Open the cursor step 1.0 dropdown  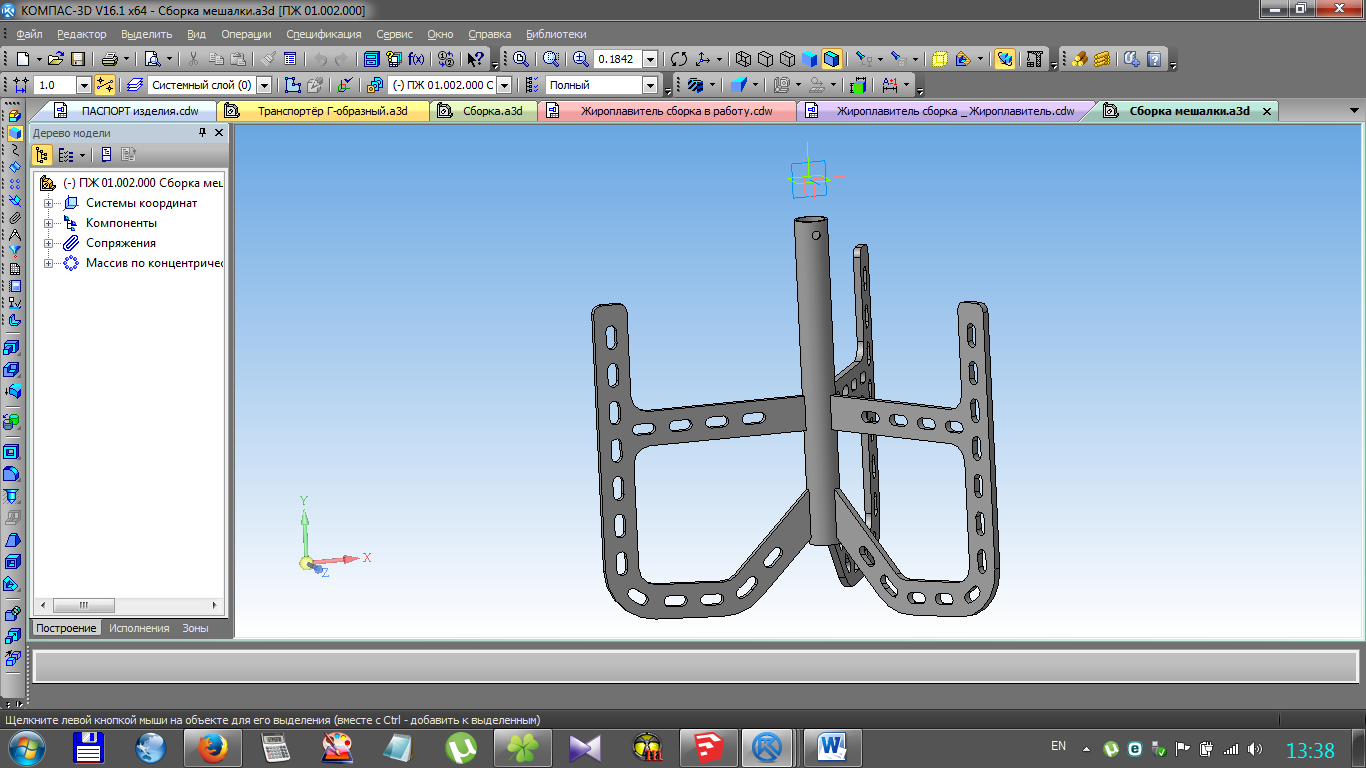coord(83,85)
